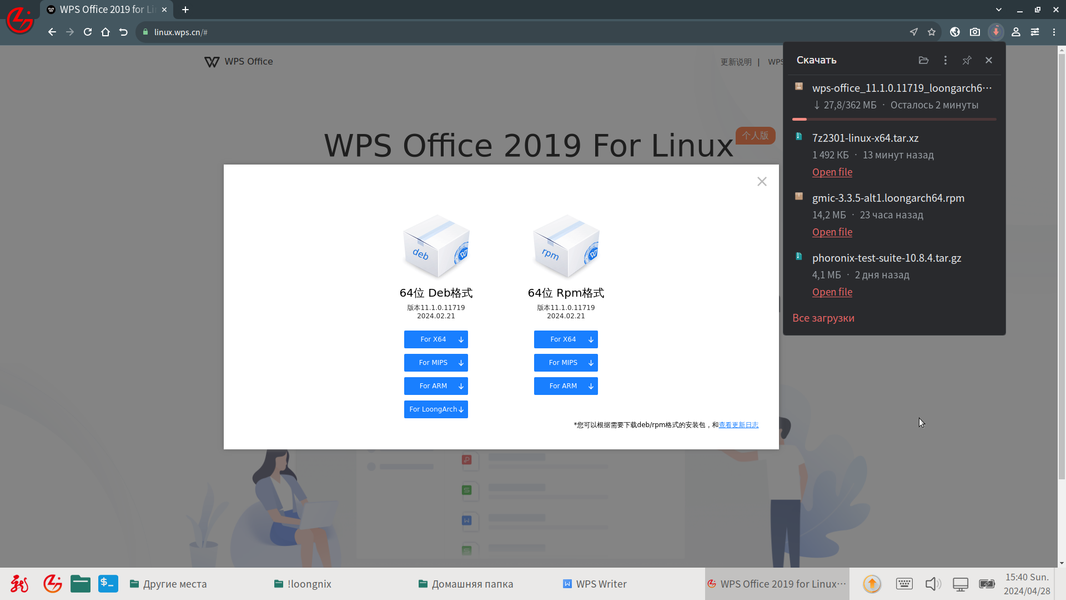
Task: Open the red start menu icon in taskbar
Action: coord(19,584)
